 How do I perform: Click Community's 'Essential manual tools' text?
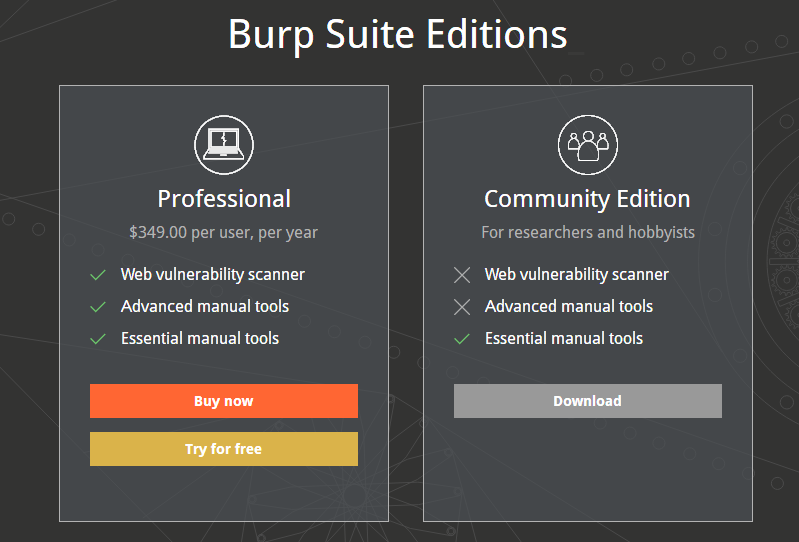[x=564, y=338]
